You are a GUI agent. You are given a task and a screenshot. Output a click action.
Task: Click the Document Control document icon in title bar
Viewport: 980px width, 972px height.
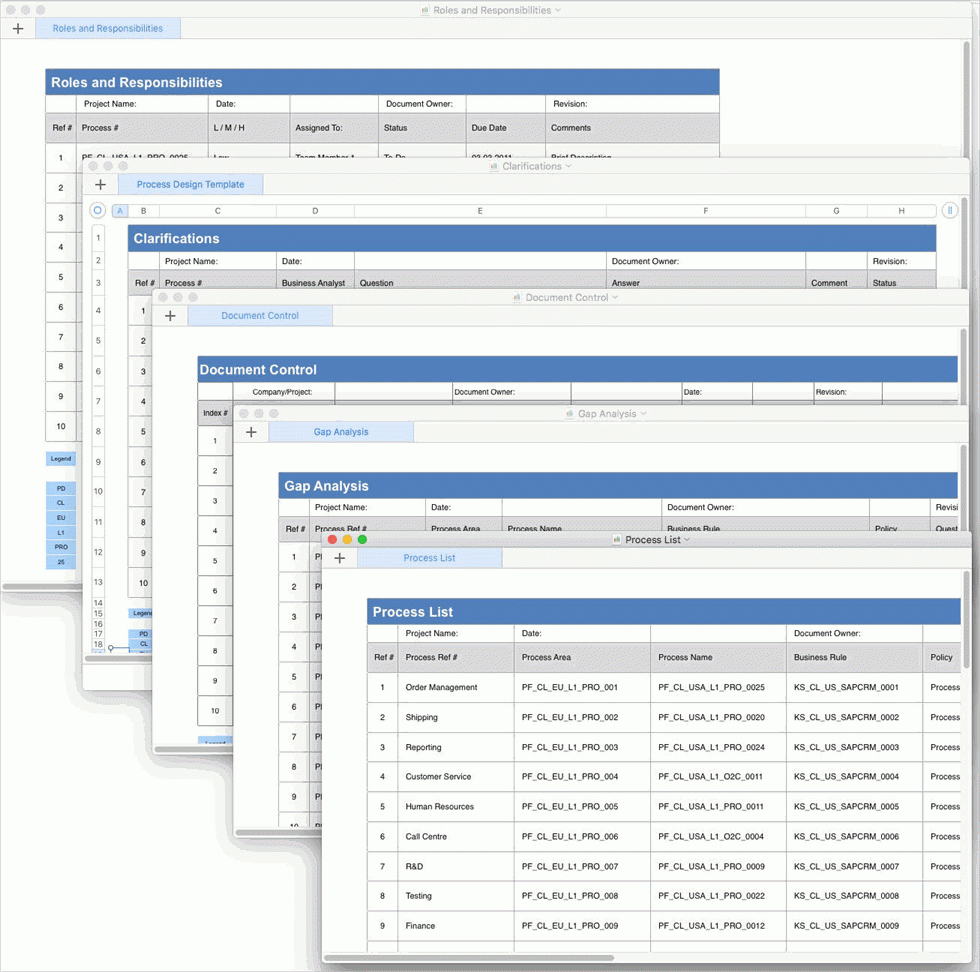click(x=518, y=298)
